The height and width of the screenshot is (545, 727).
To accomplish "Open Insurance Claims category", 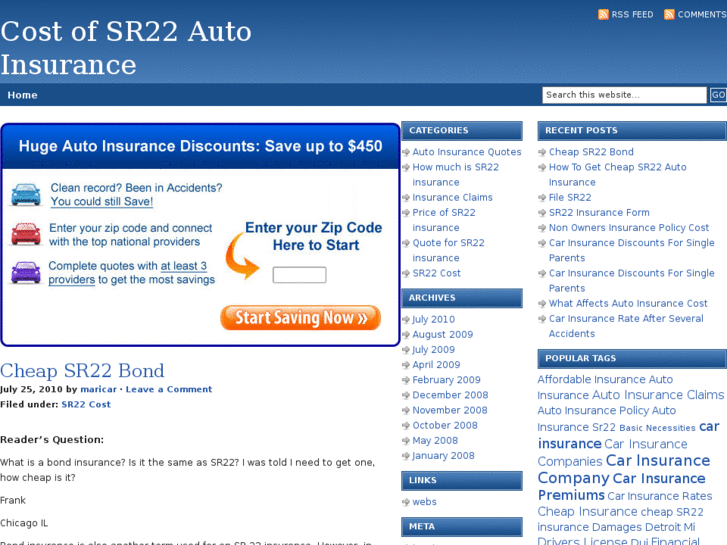I will pos(453,198).
